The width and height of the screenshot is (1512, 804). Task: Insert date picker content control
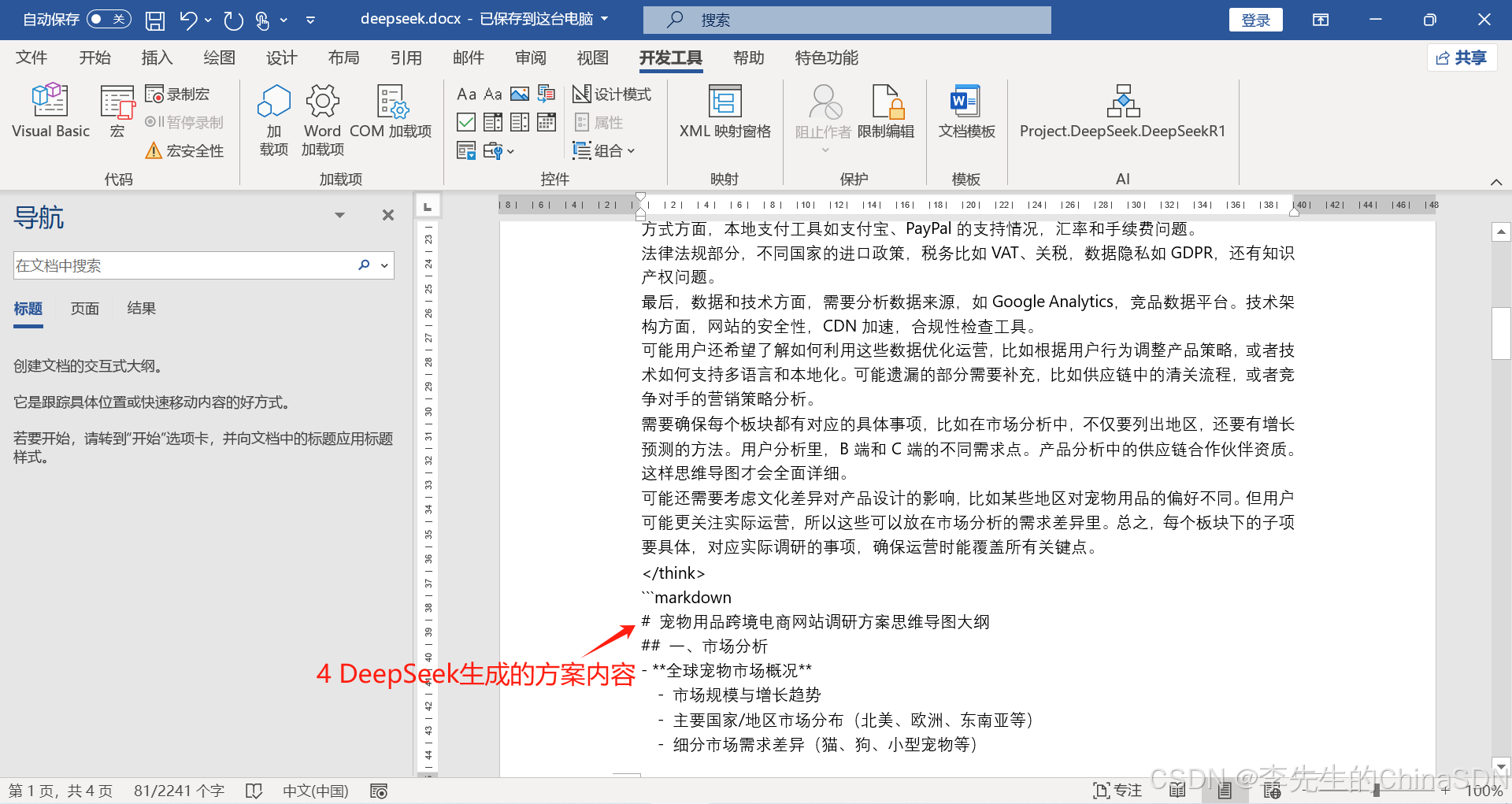coord(547,122)
